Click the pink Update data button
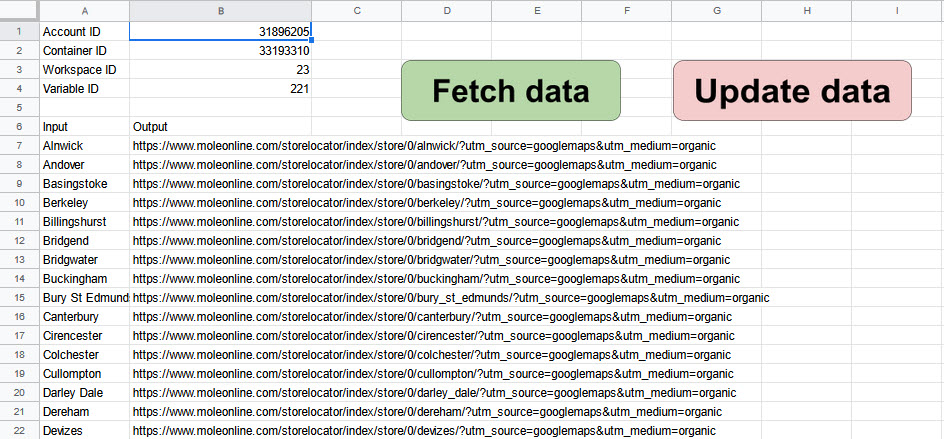Image resolution: width=944 pixels, height=439 pixels. [x=792, y=91]
